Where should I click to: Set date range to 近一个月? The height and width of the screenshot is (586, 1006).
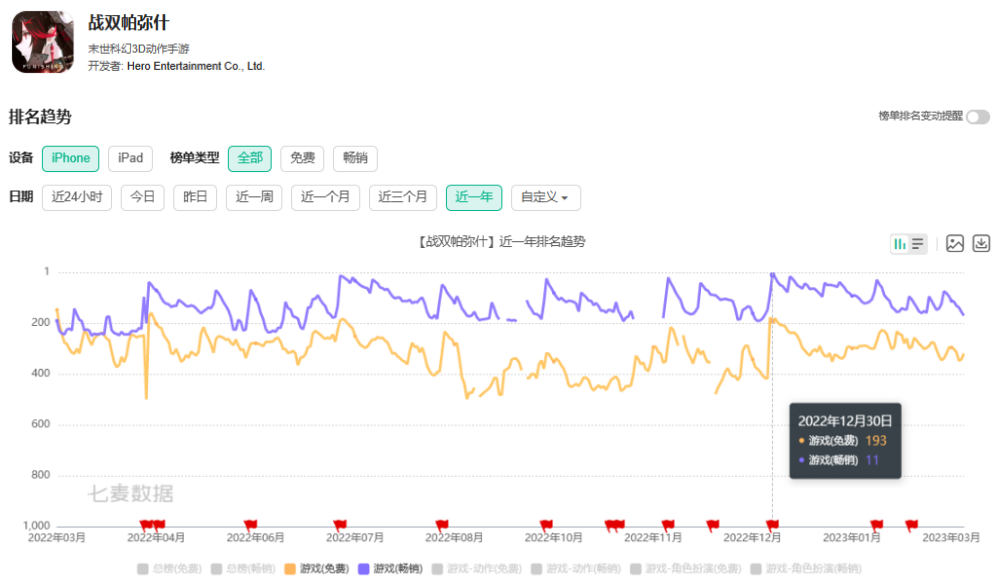pos(325,198)
